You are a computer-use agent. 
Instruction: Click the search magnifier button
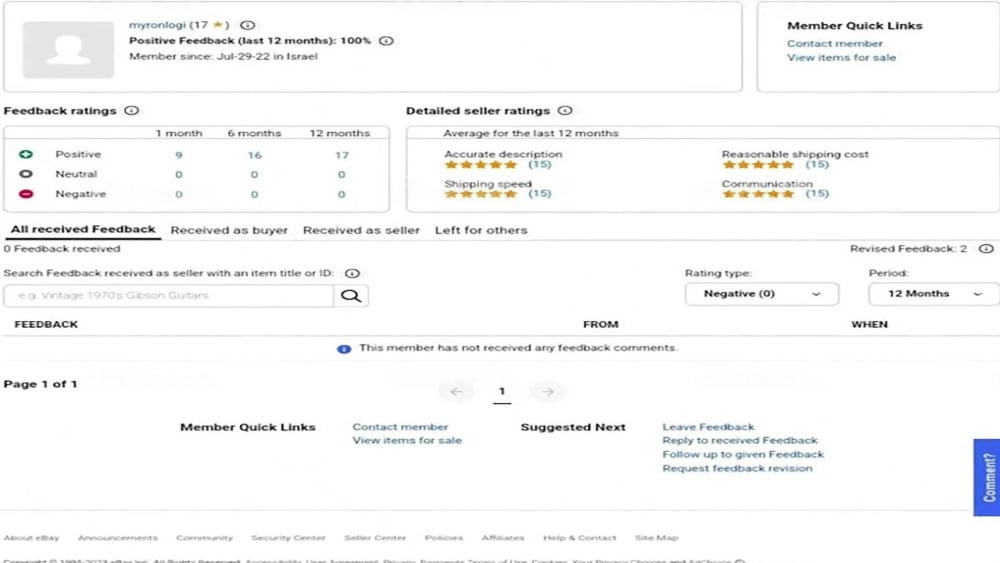click(x=351, y=296)
